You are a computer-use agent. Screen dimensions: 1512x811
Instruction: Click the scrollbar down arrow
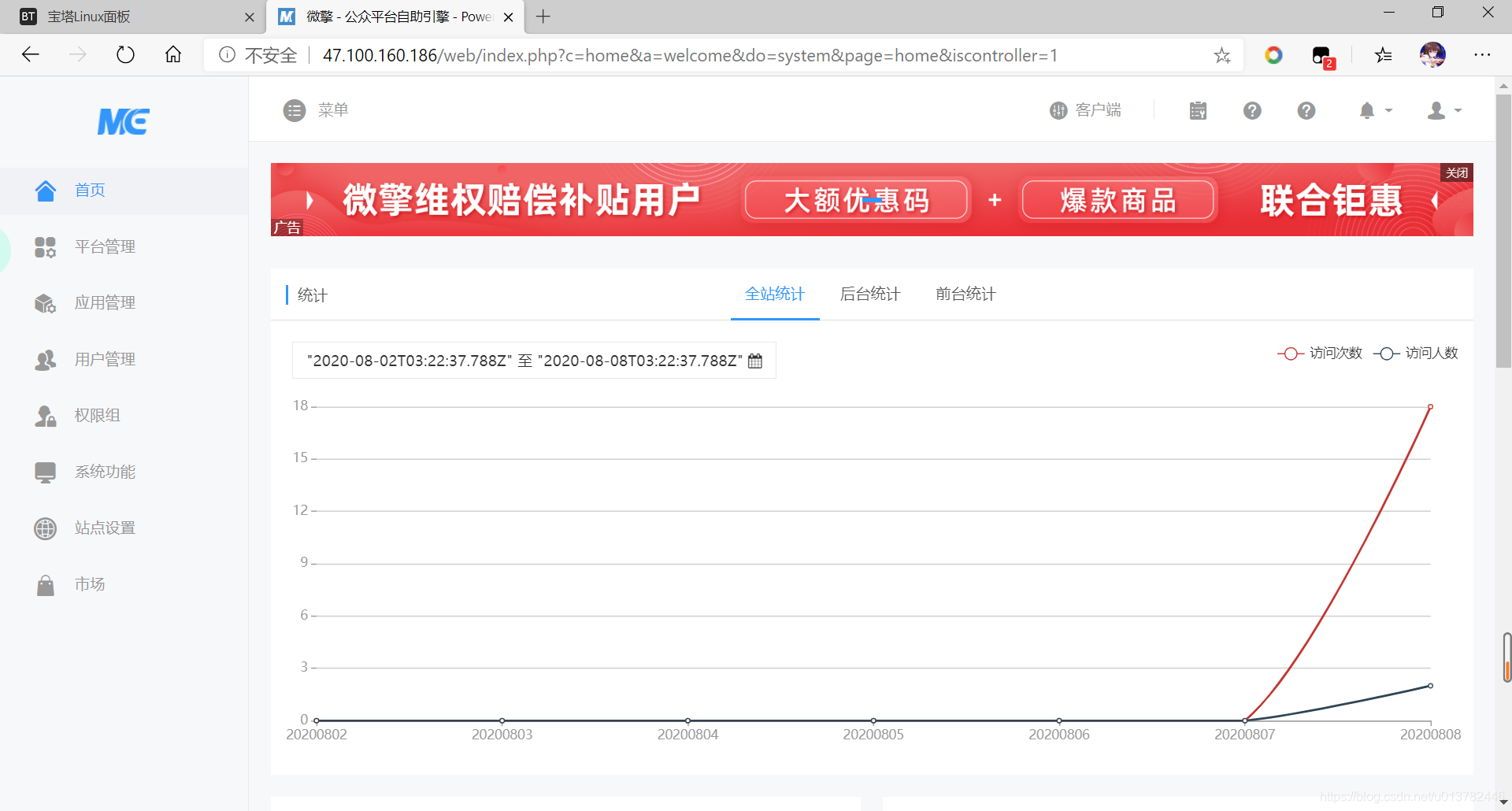(x=1503, y=802)
